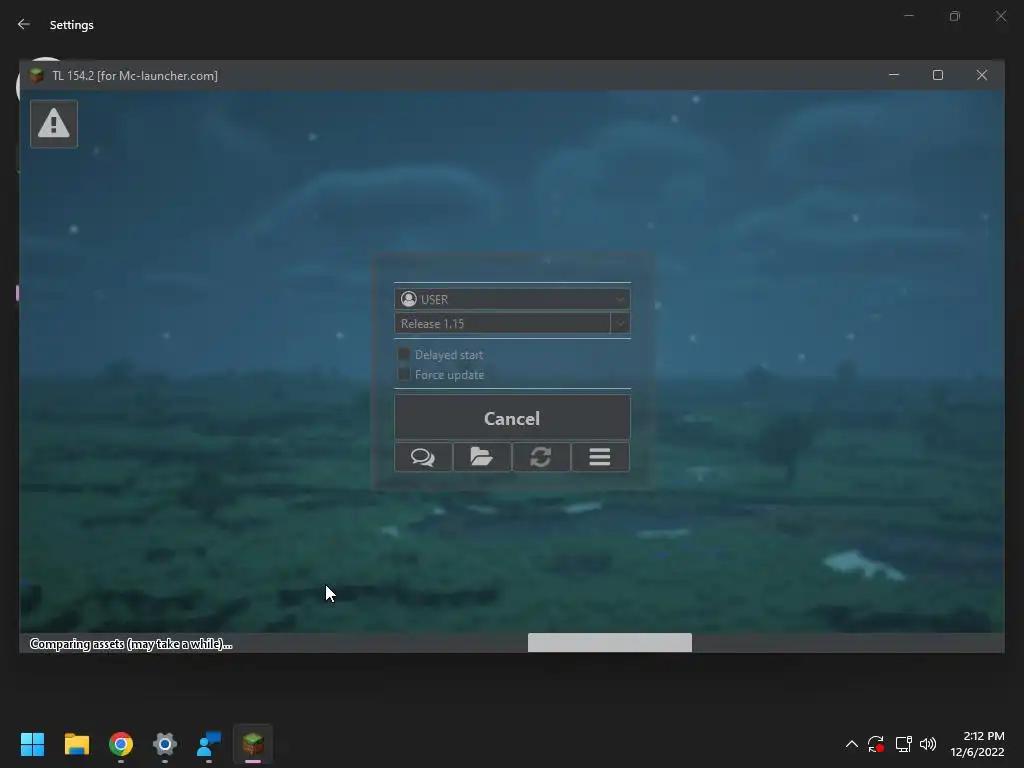Viewport: 1024px width, 768px height.
Task: Select the Minecraft launcher taskbar icon
Action: click(x=253, y=744)
